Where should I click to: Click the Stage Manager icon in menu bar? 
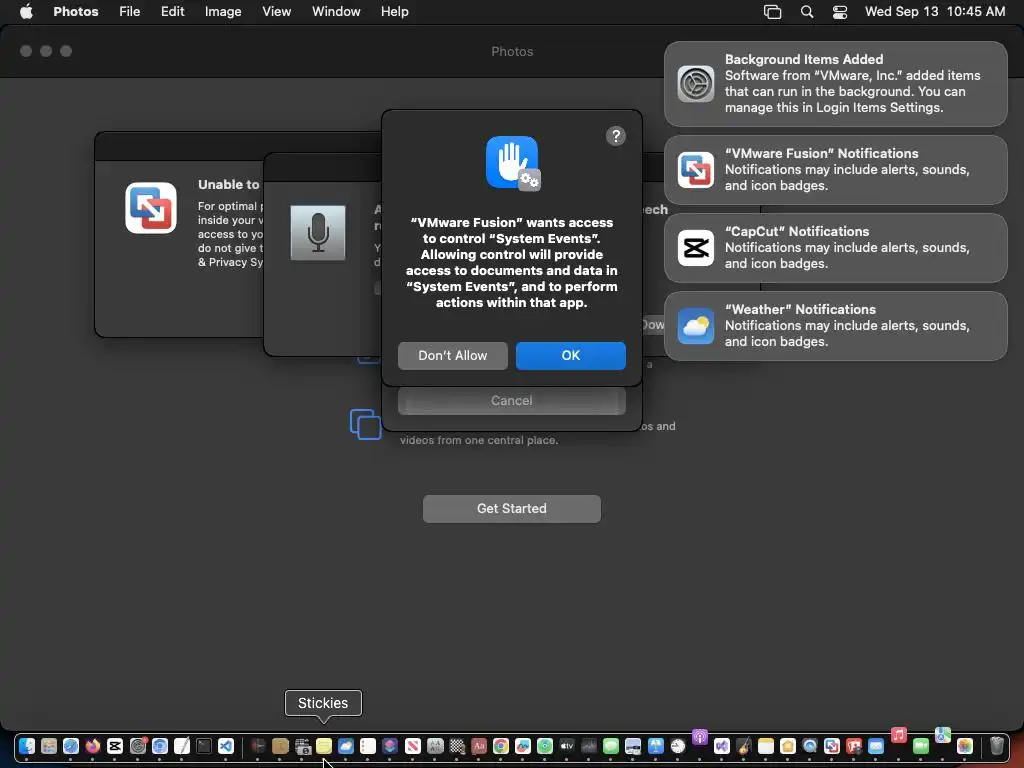click(773, 12)
